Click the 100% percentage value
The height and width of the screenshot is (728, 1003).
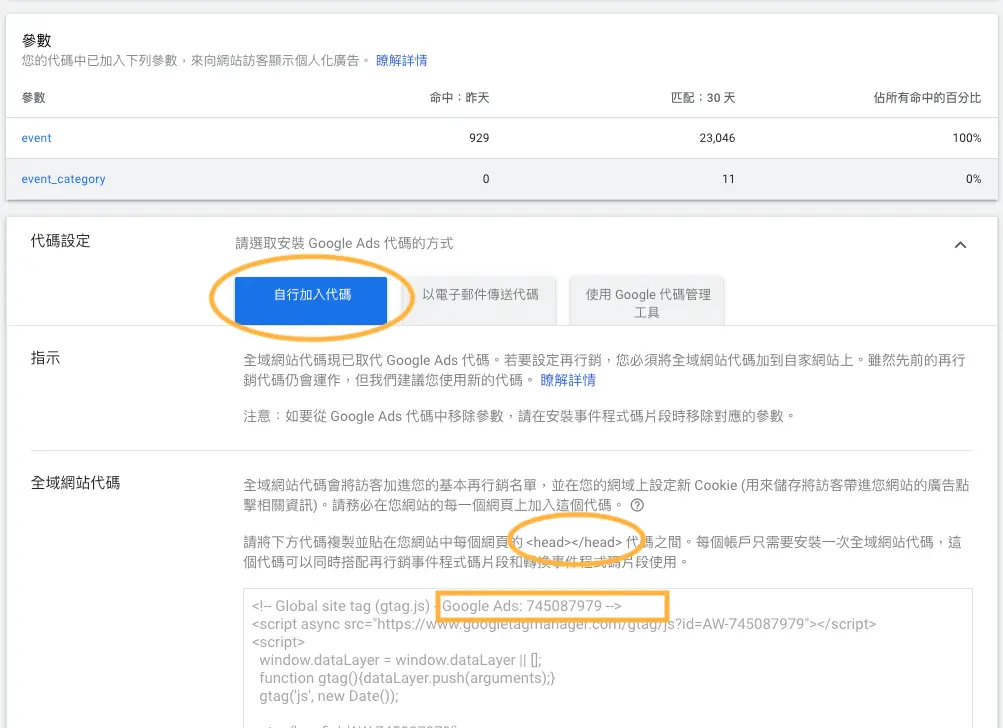pyautogui.click(x=967, y=138)
